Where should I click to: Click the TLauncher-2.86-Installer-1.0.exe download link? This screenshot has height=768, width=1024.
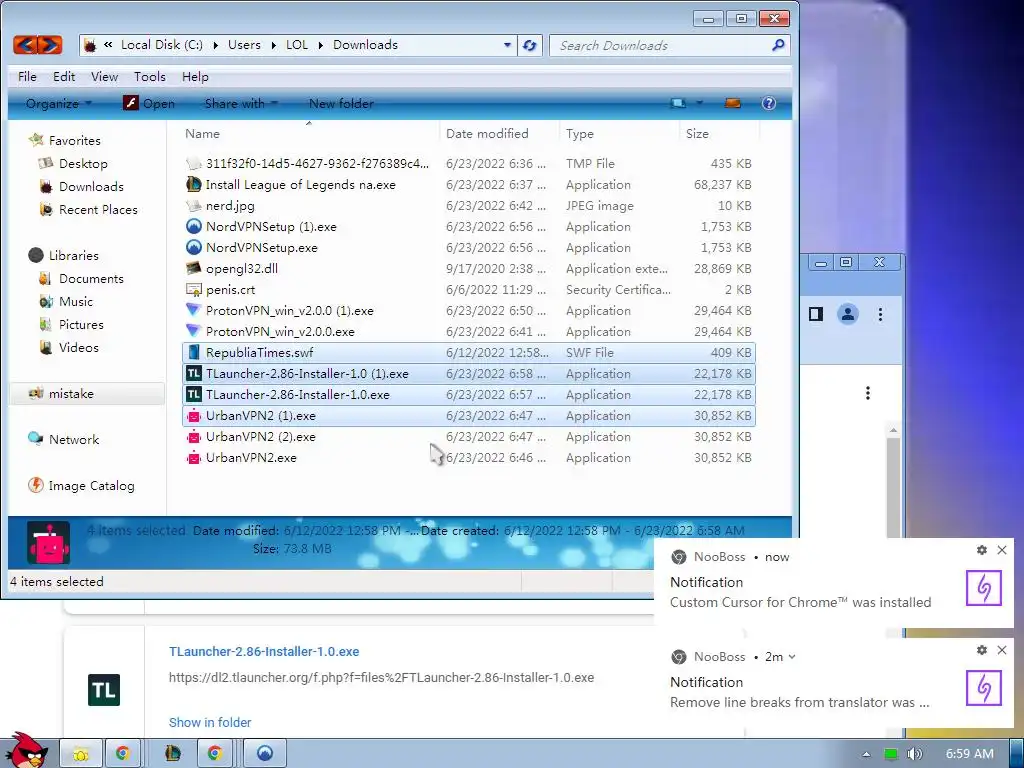pyautogui.click(x=264, y=651)
